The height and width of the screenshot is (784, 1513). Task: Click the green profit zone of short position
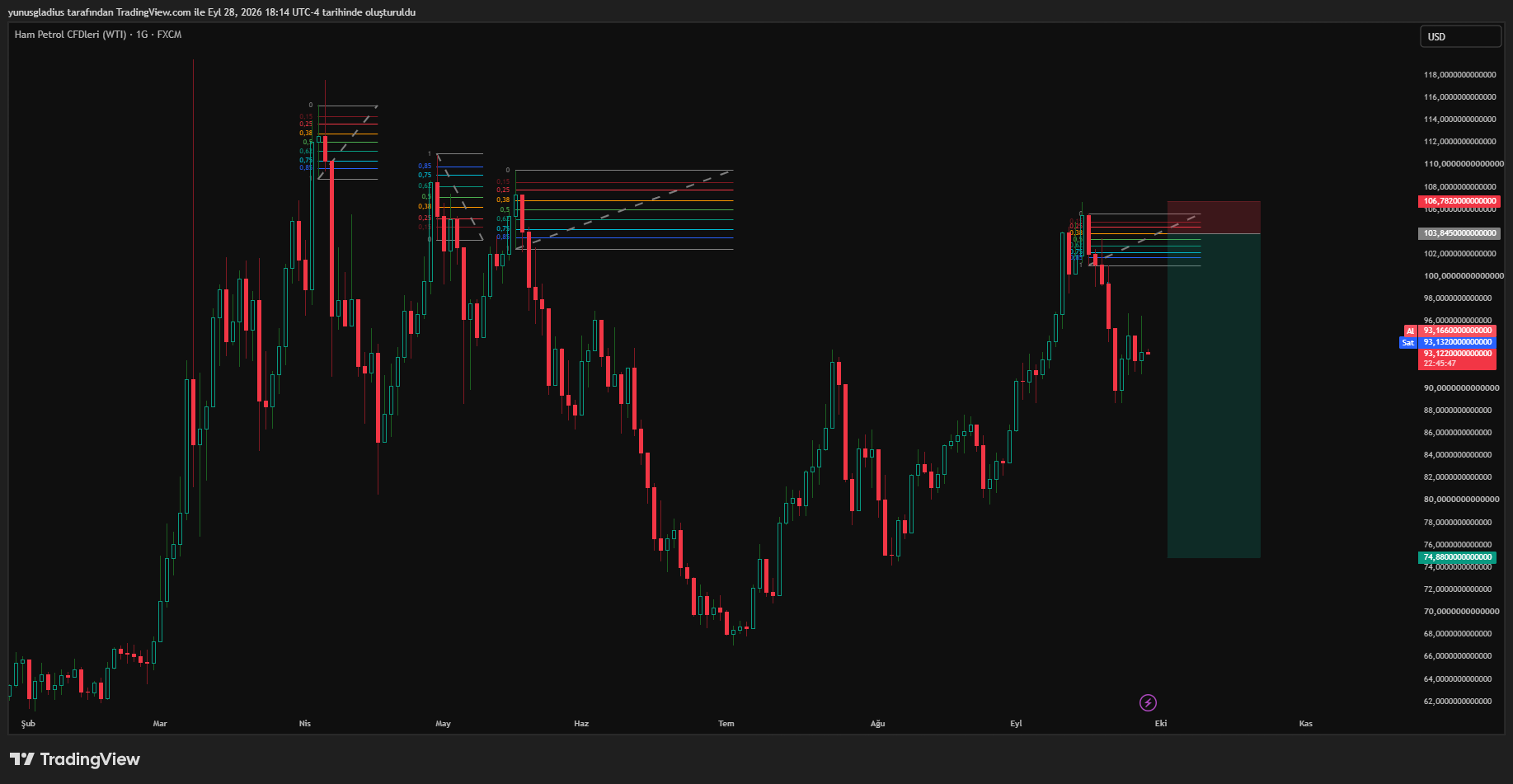(1214, 396)
